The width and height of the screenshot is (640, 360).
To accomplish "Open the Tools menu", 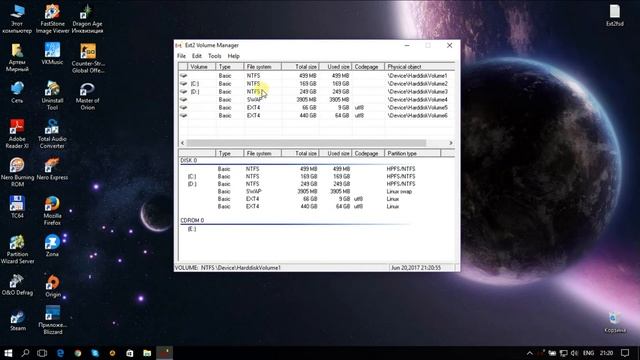I will point(215,56).
